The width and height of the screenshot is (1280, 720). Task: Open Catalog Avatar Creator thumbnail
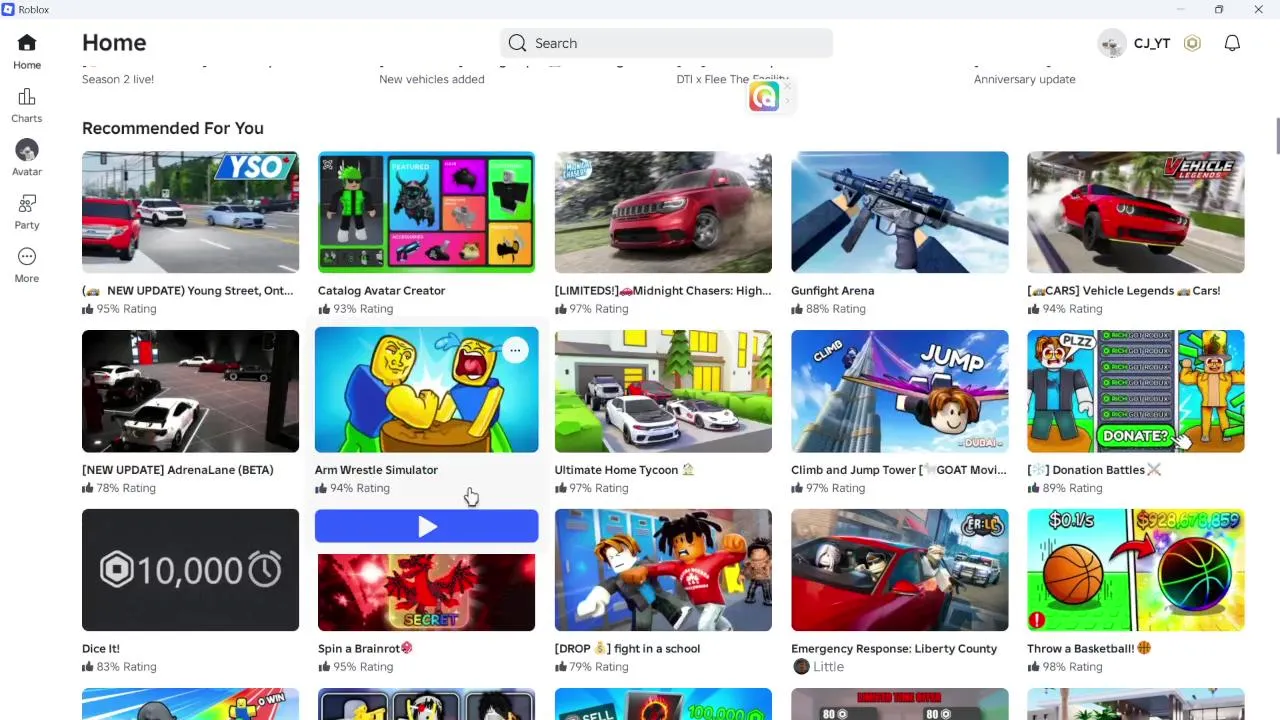point(426,212)
